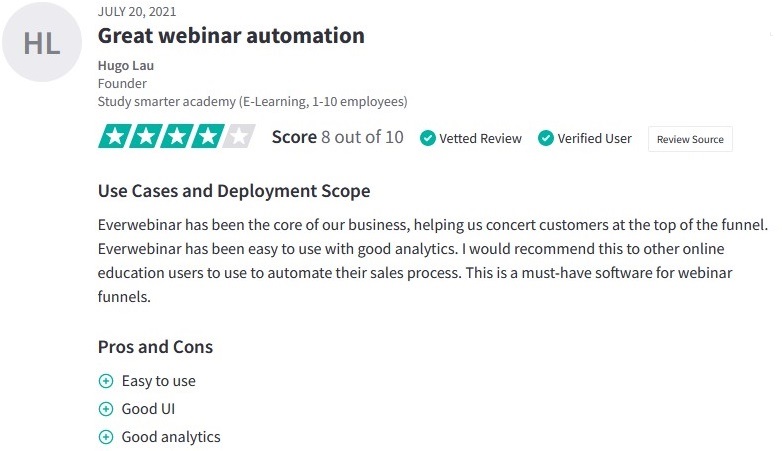Viewport: 782px width, 451px height.
Task: Click the plus icon beside Good analytics
Action: [x=106, y=437]
